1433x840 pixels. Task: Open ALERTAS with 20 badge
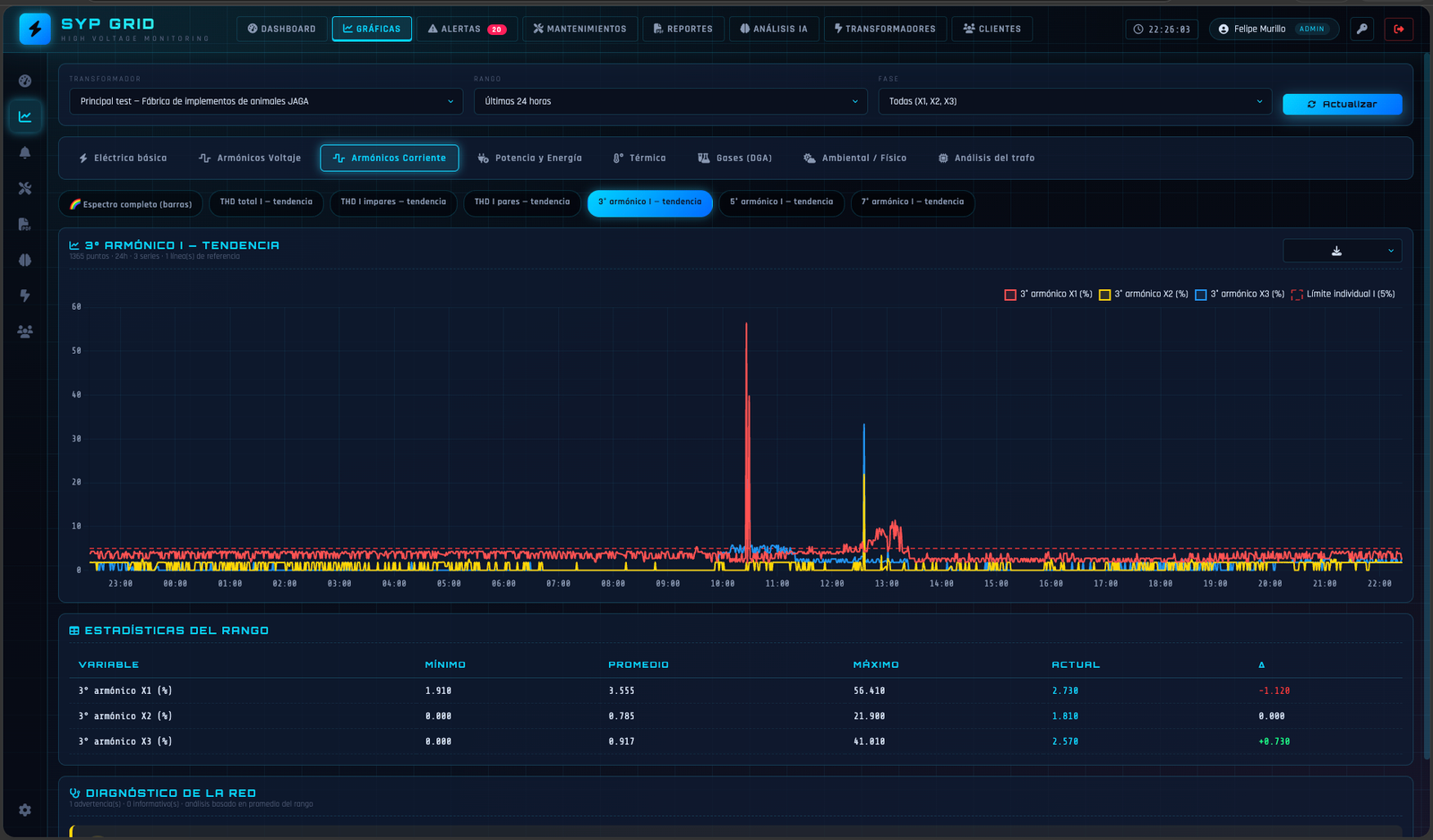[467, 29]
